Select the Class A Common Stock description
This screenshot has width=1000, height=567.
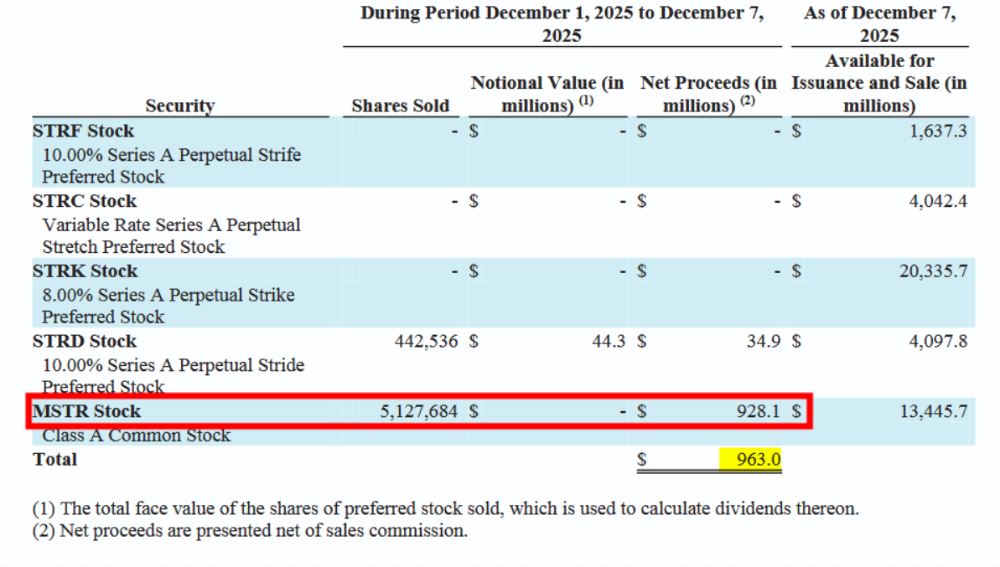[x=136, y=436]
